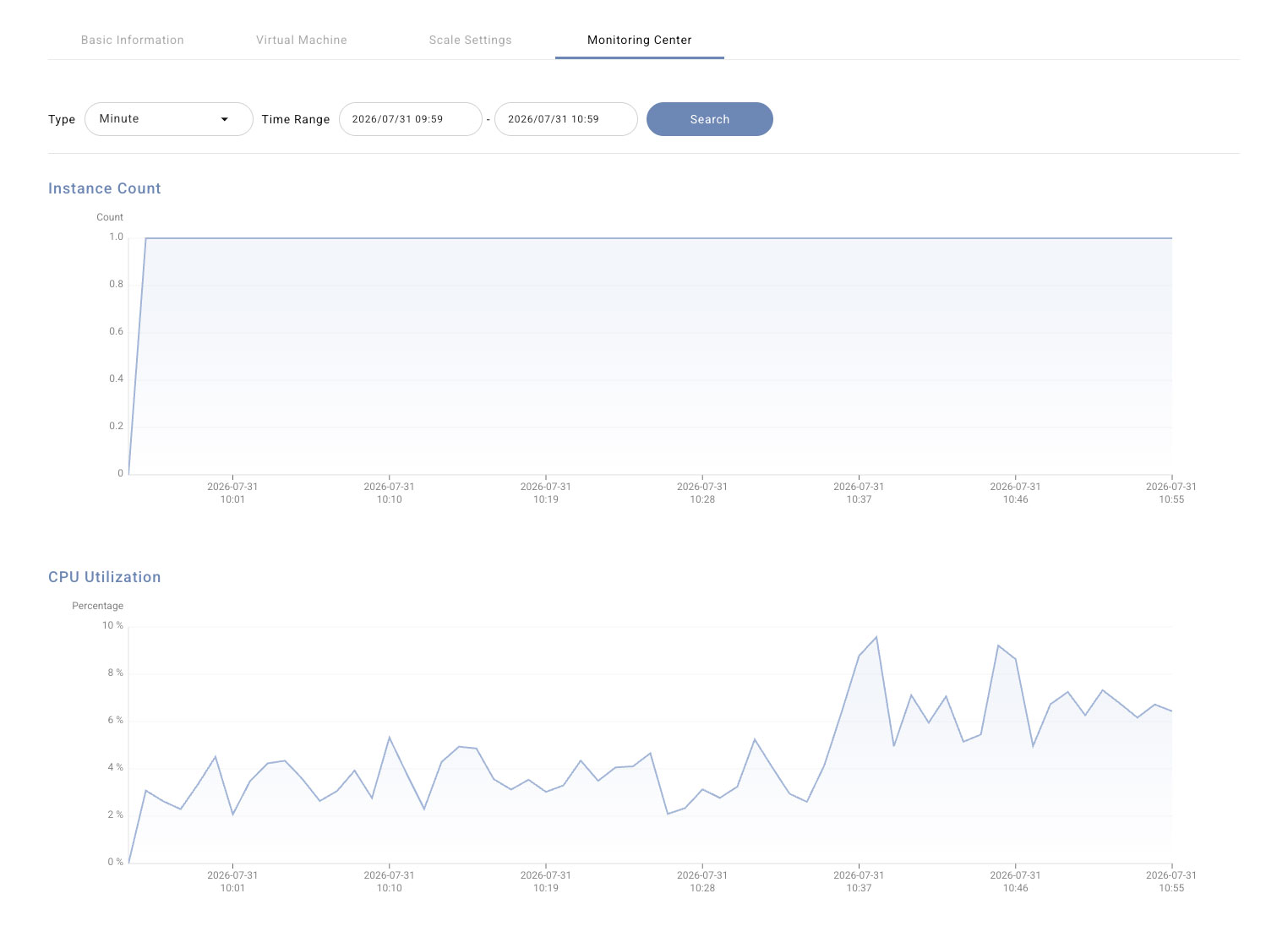Image resolution: width=1288 pixels, height=937 pixels.
Task: Click the 10:28 tick on CPU chart
Action: 702,881
